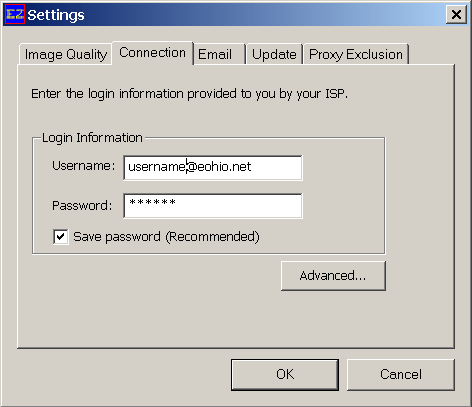472x407 pixels.
Task: Click the 'Save password (Recommended)' label text
Action: click(x=166, y=237)
